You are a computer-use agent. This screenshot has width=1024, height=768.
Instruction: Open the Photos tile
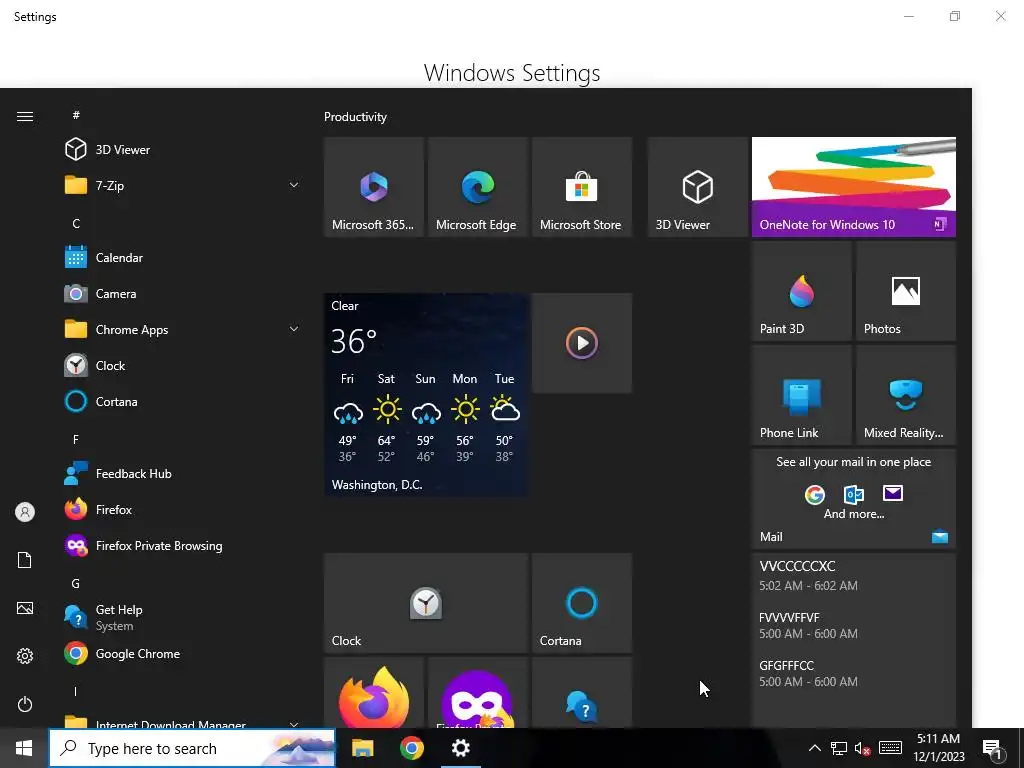pyautogui.click(x=906, y=291)
